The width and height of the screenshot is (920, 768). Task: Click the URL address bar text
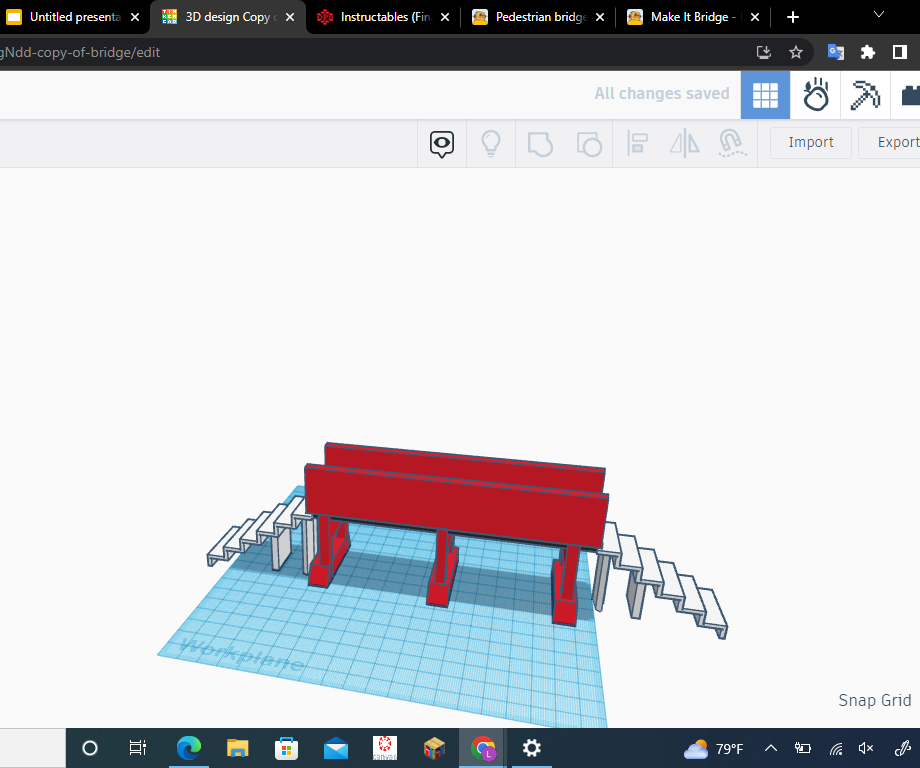(80, 52)
